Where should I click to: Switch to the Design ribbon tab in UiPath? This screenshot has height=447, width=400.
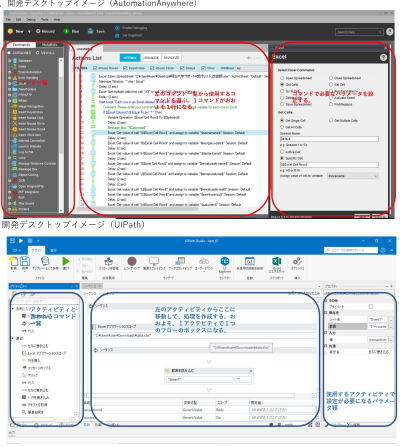[36, 250]
